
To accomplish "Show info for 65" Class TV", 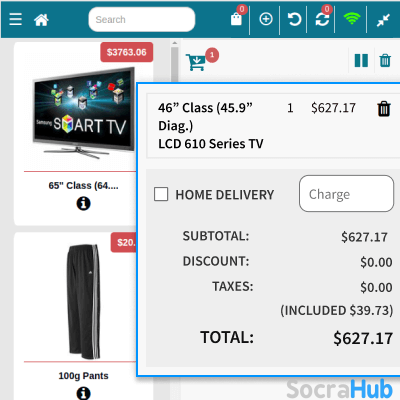I will [x=83, y=203].
